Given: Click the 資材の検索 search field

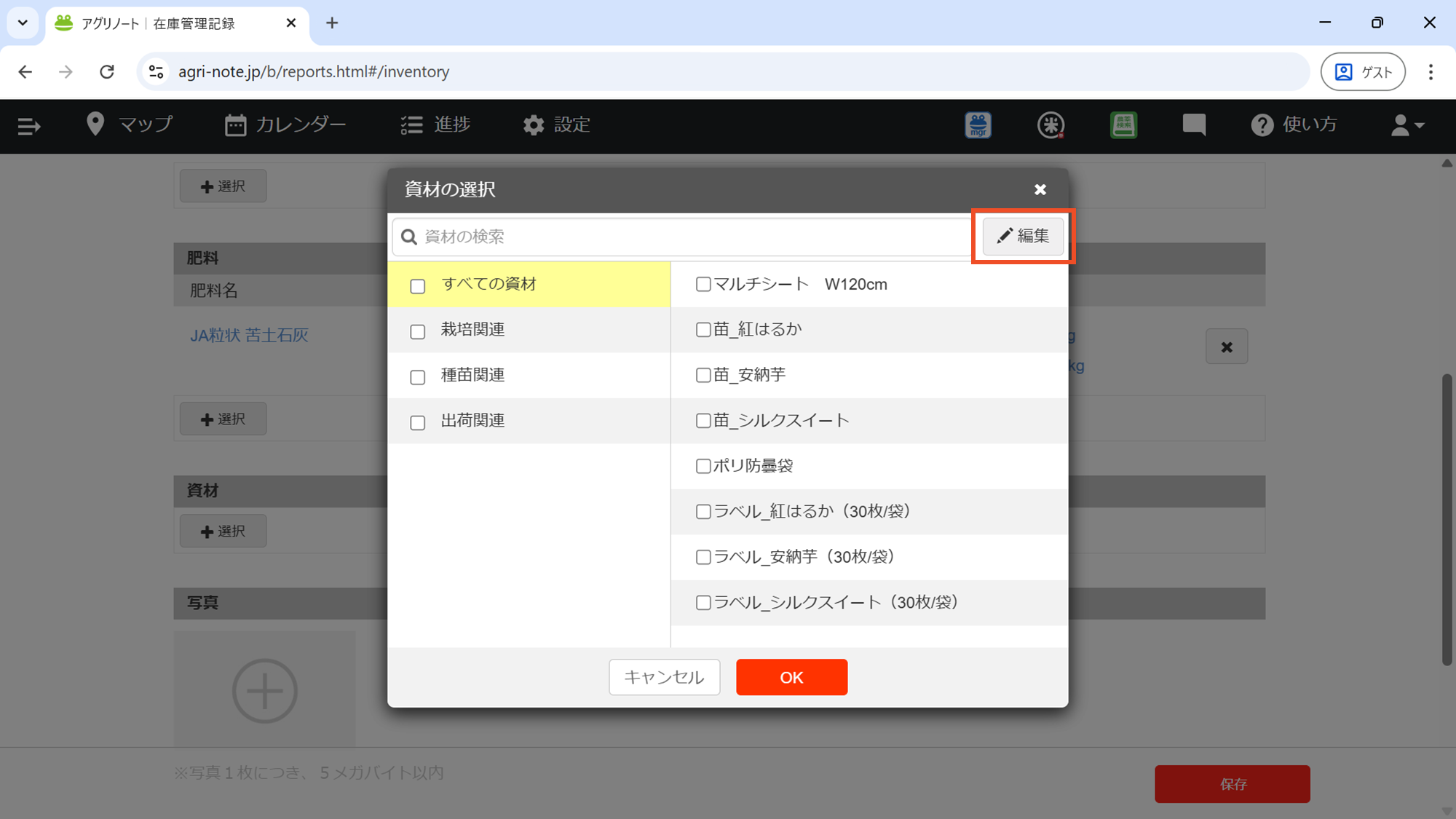Looking at the screenshot, I should tap(682, 237).
